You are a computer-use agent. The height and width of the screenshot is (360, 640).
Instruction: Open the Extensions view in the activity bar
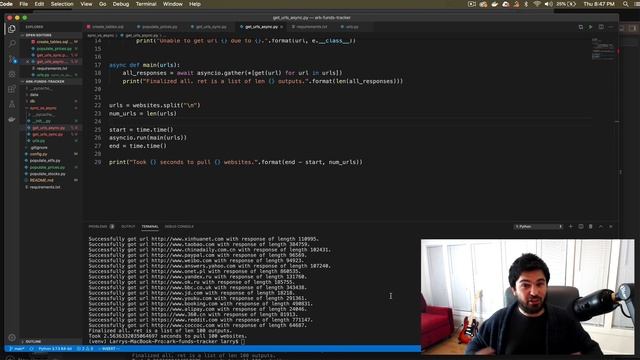point(12,89)
